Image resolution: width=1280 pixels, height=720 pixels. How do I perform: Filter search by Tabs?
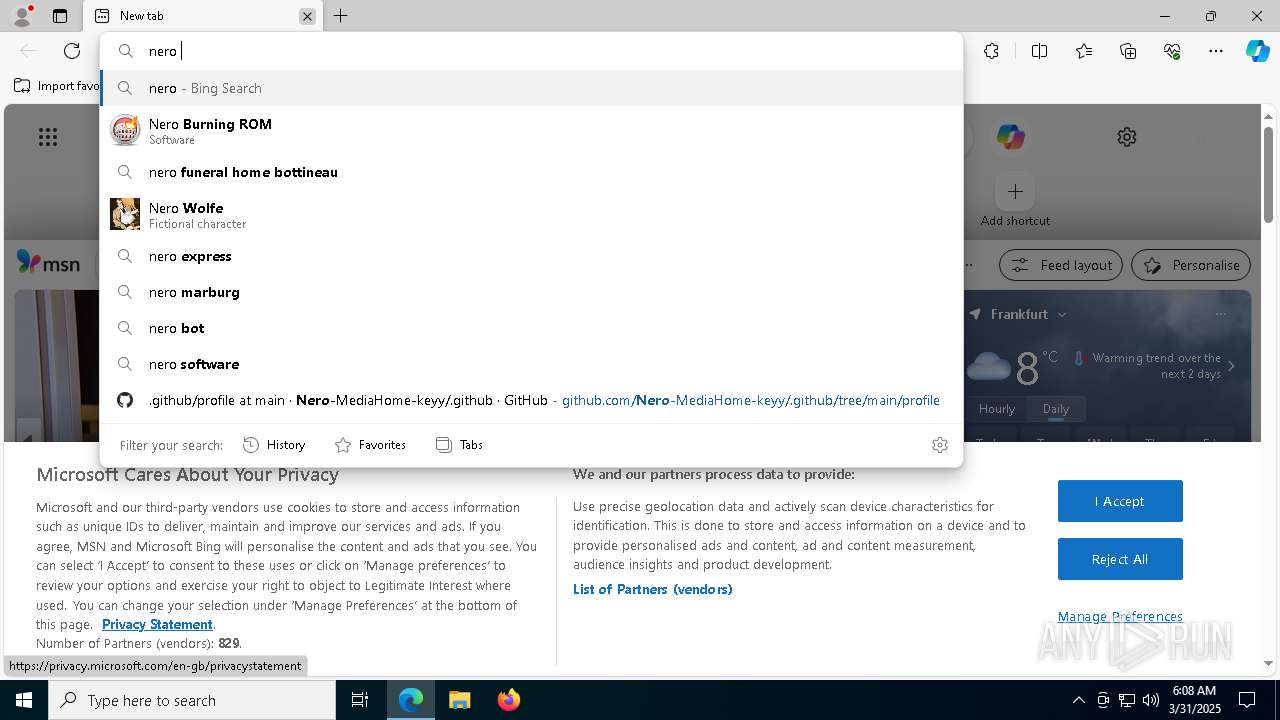tap(459, 445)
